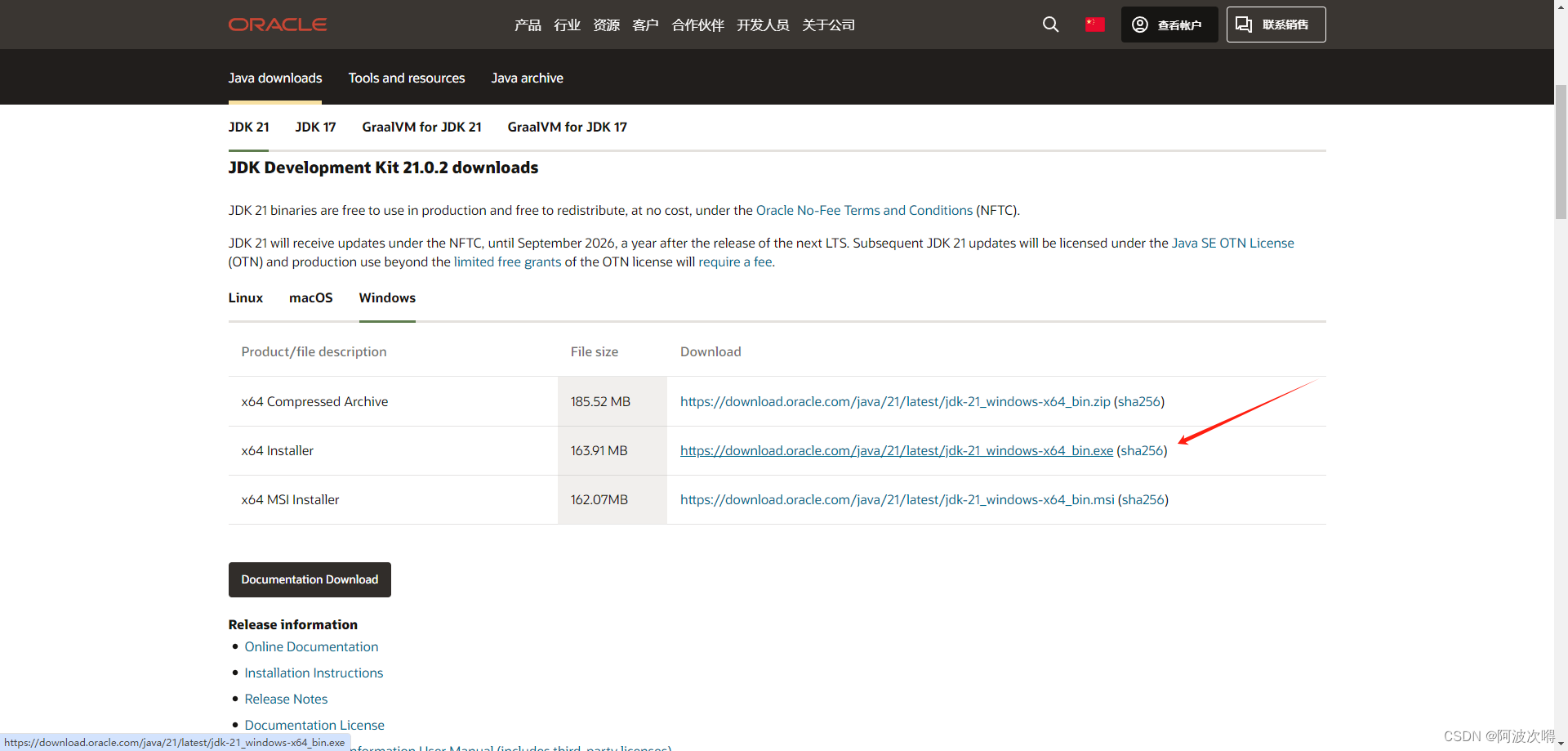This screenshot has height=751, width=1568.
Task: Download the windows-x64_bin.exe installer link
Action: [897, 450]
